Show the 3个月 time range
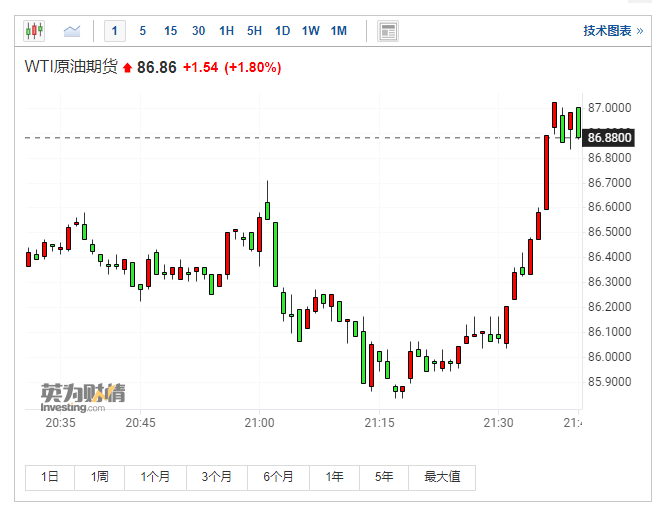 click(x=217, y=477)
